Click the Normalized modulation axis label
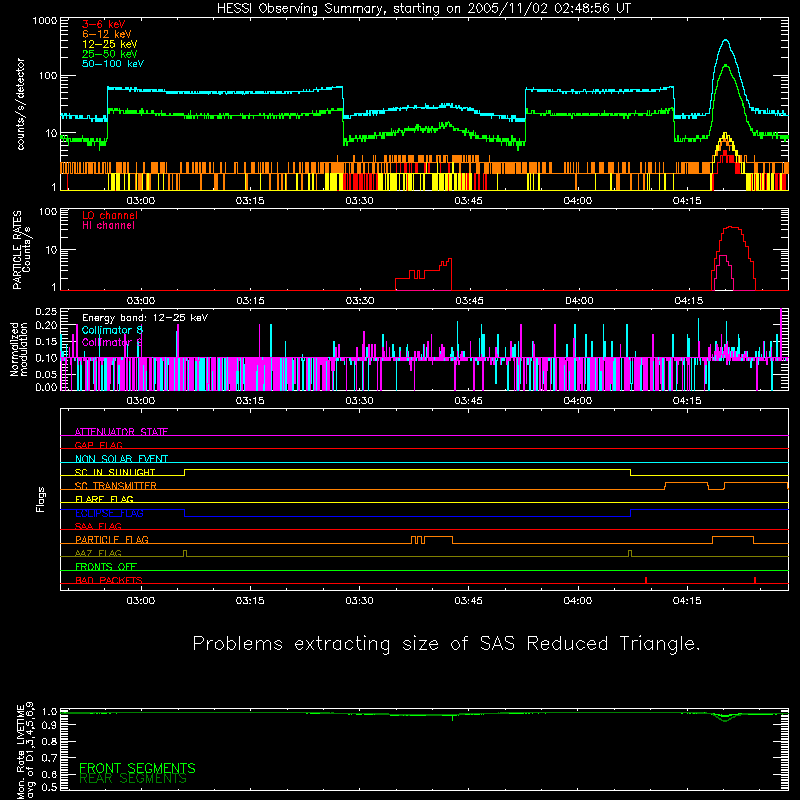Screen dimensions: 800x800 click(x=19, y=349)
